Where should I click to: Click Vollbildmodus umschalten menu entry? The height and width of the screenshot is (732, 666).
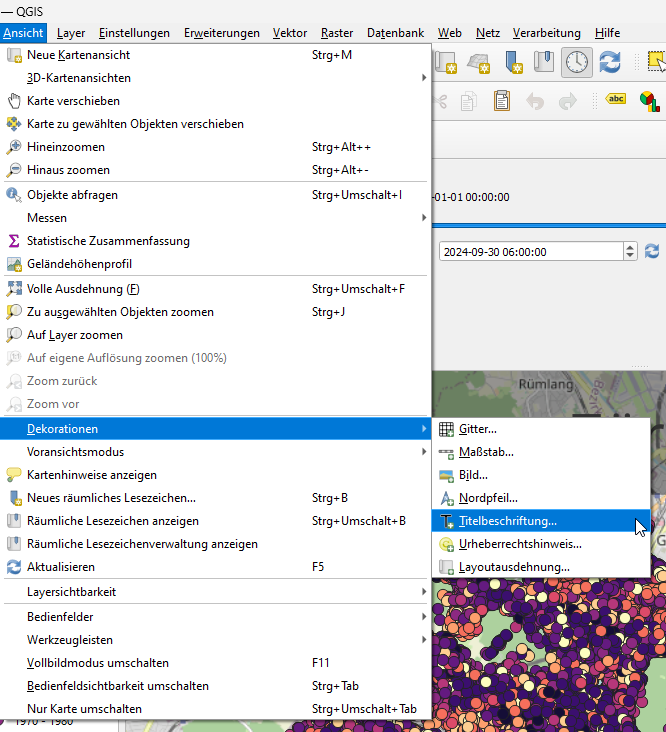tap(98, 663)
